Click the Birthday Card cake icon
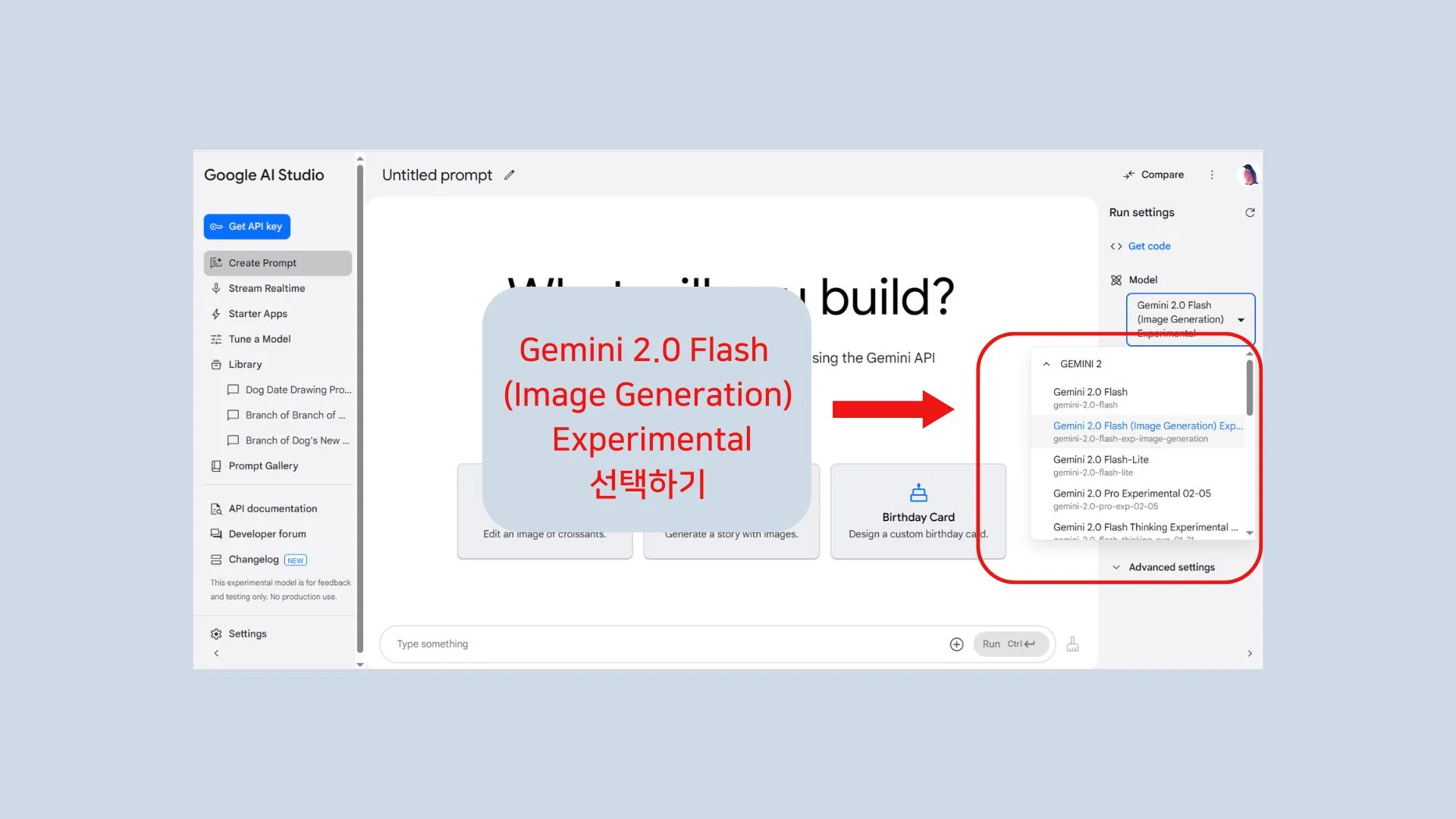 918,493
